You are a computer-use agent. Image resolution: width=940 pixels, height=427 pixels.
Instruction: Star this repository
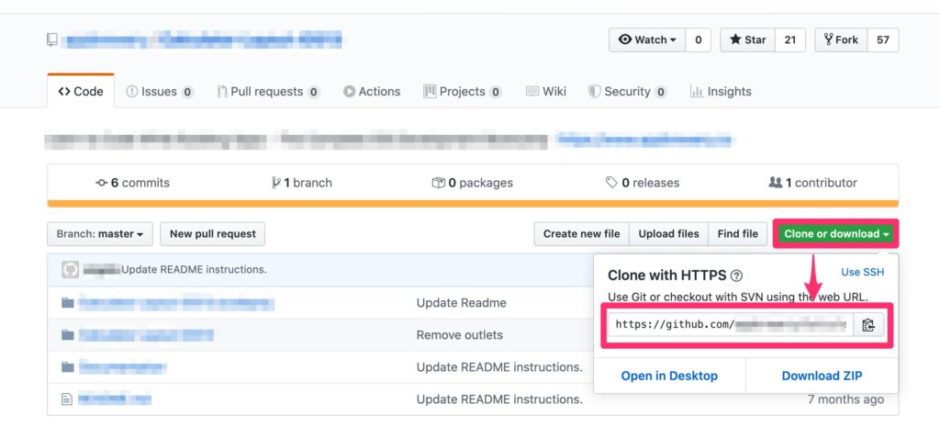click(x=748, y=40)
